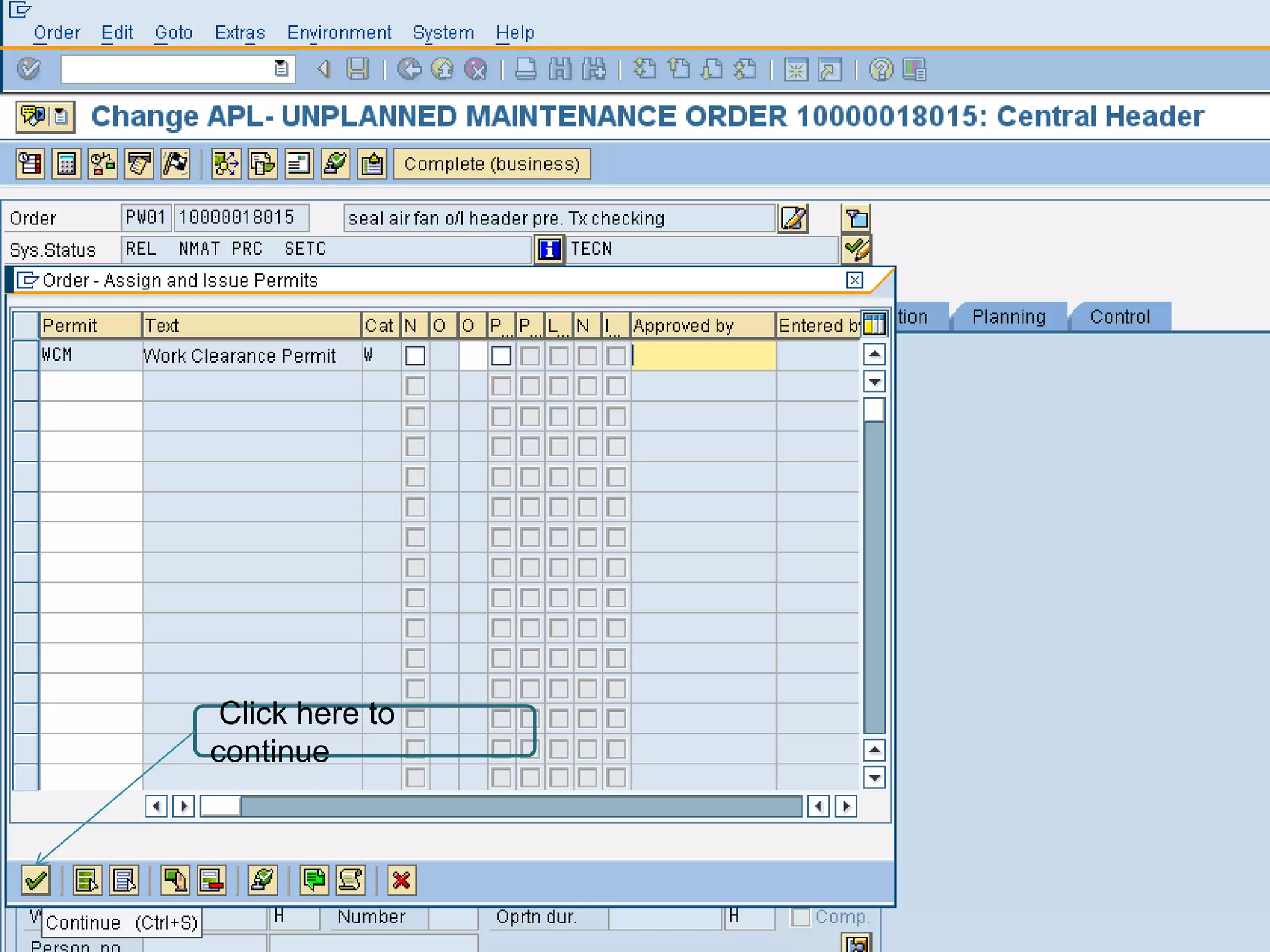This screenshot has width=1270, height=952.
Task: Tick the first P checkbox for WCM permit
Action: tap(500, 356)
